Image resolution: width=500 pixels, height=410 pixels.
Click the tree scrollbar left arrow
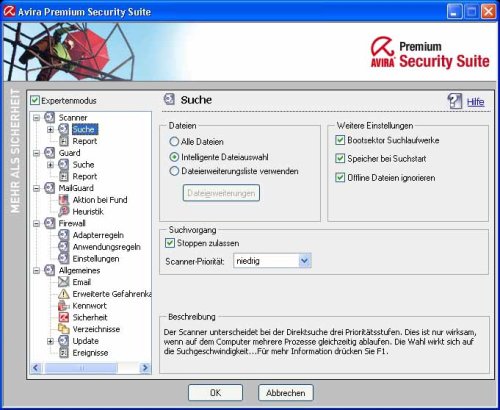36,368
